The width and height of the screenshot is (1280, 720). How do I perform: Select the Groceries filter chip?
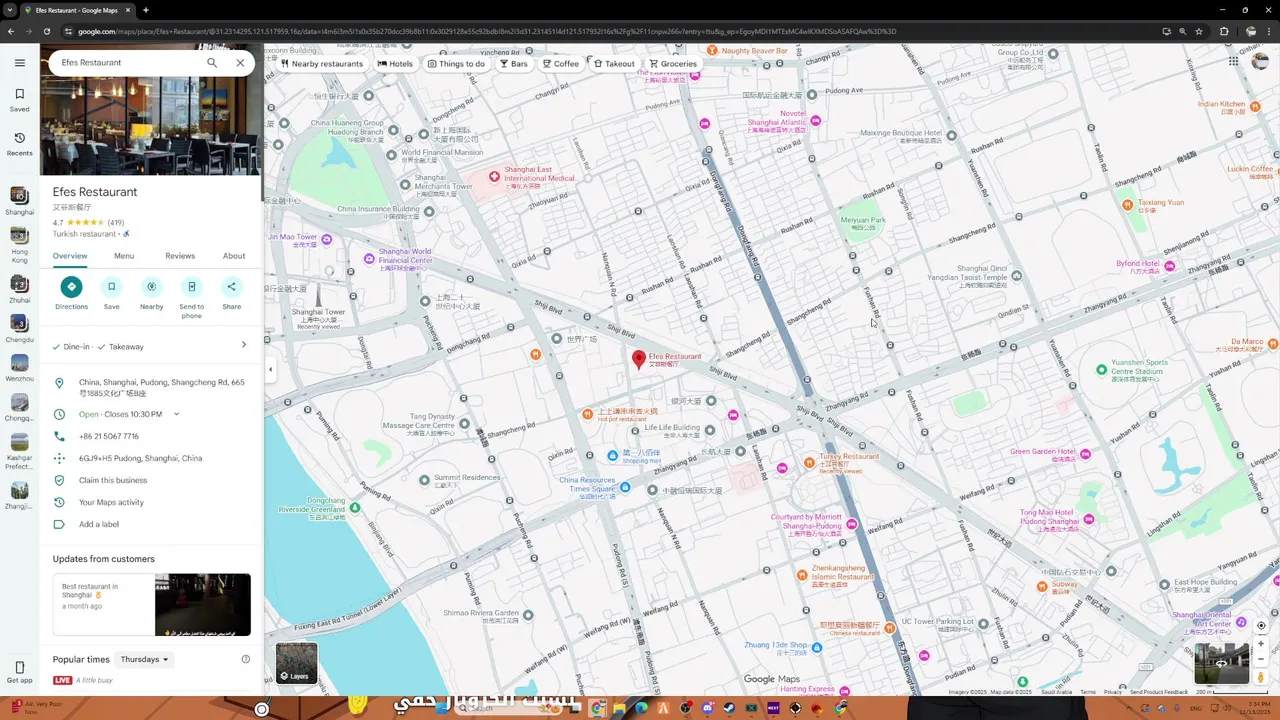673,63
